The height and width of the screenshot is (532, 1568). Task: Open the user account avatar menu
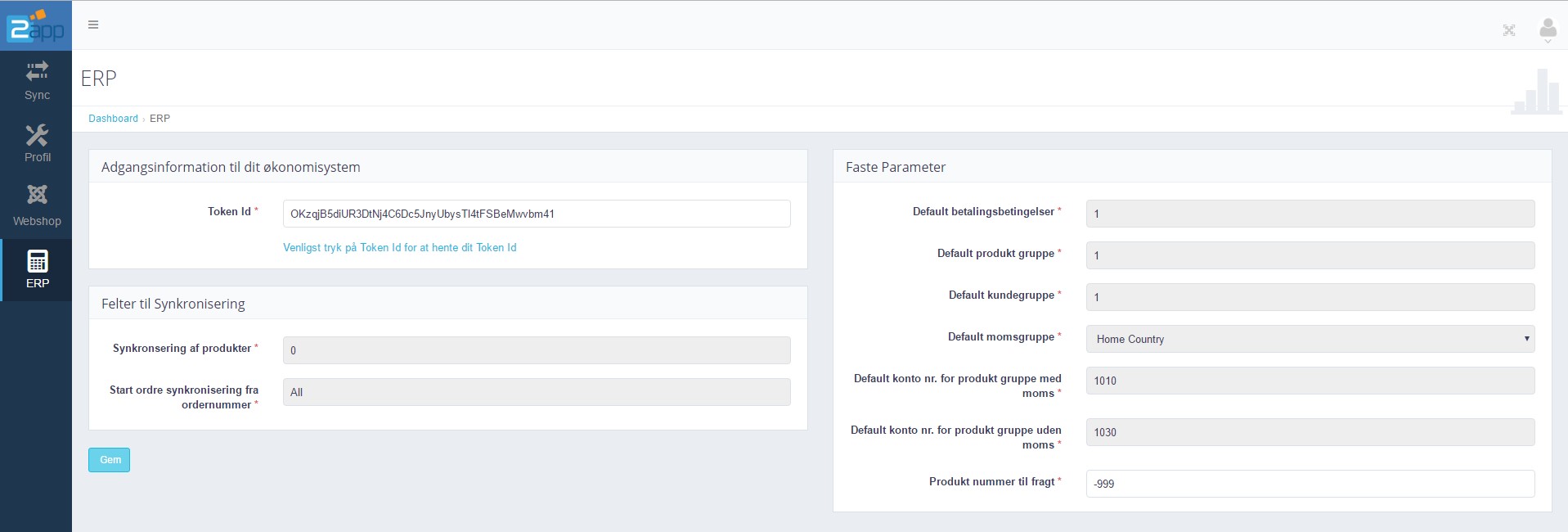point(1548,30)
